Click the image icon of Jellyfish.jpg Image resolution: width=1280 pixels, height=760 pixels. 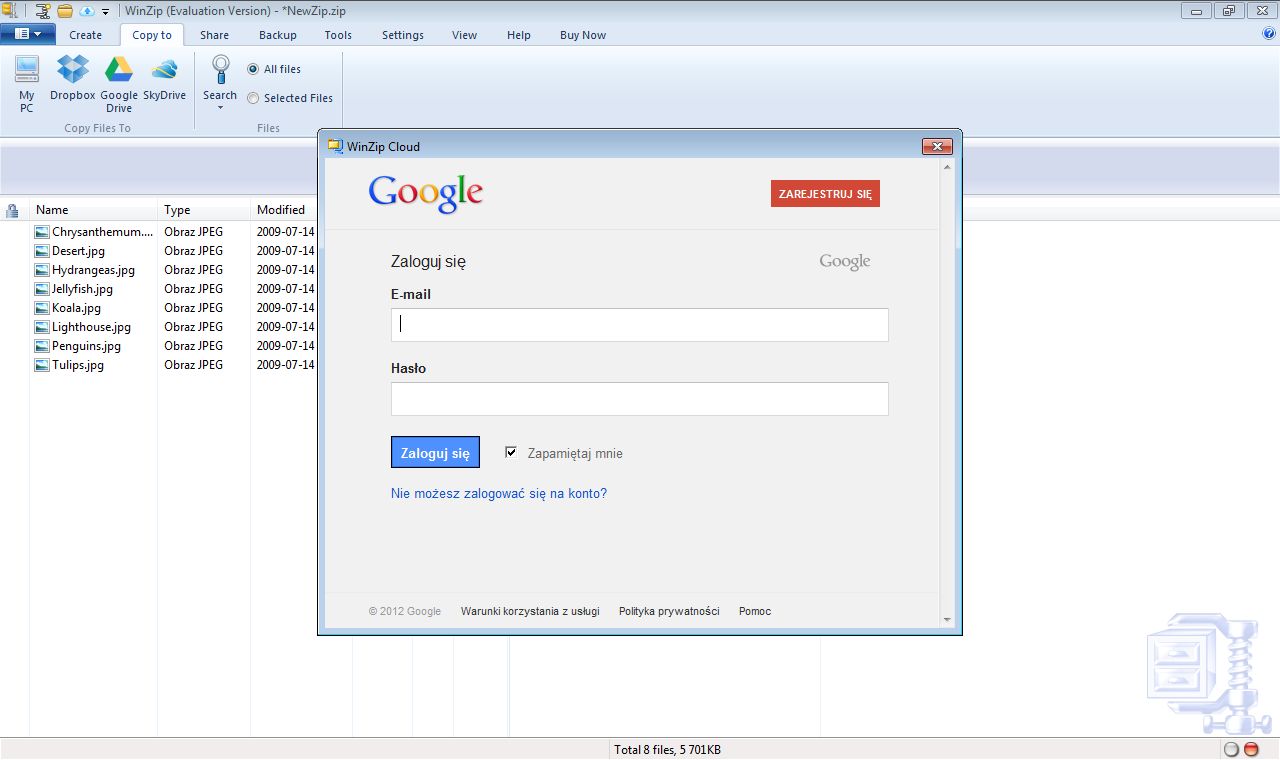click(x=41, y=289)
